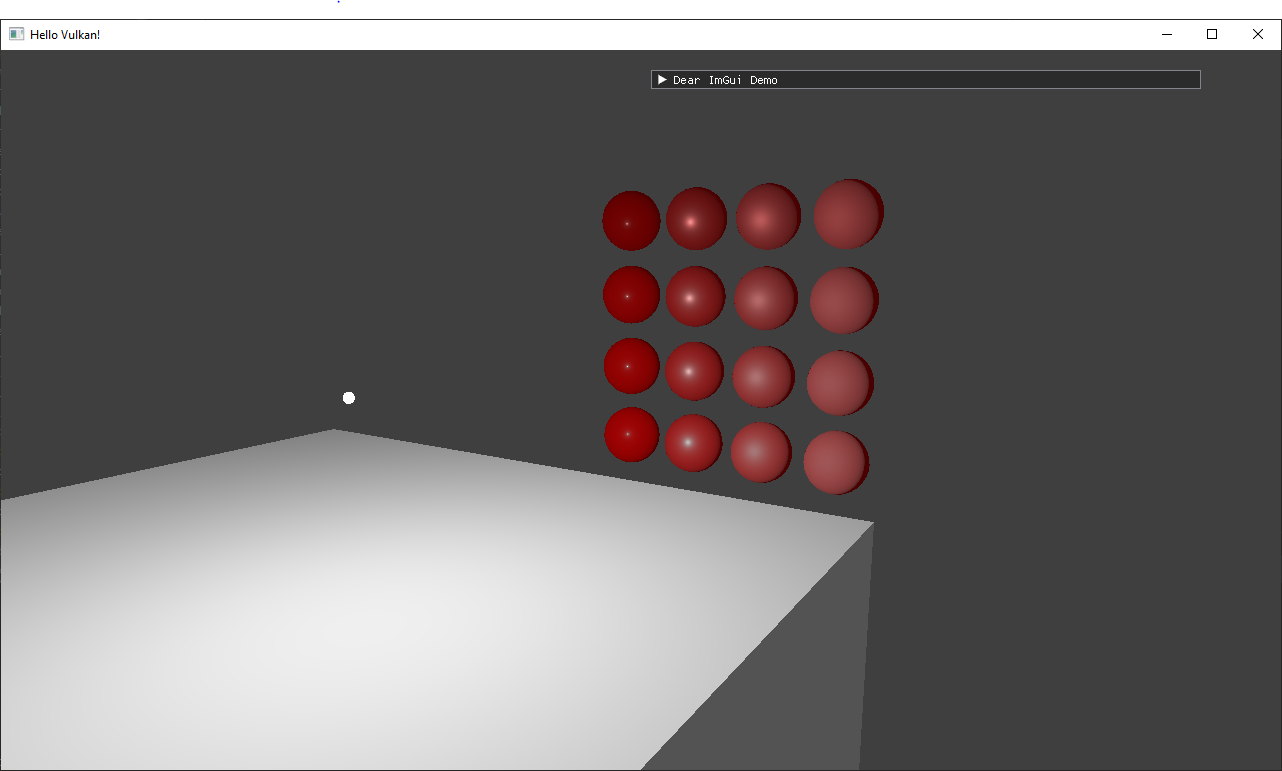Select the small white light sphere
This screenshot has width=1282, height=771.
click(349, 398)
